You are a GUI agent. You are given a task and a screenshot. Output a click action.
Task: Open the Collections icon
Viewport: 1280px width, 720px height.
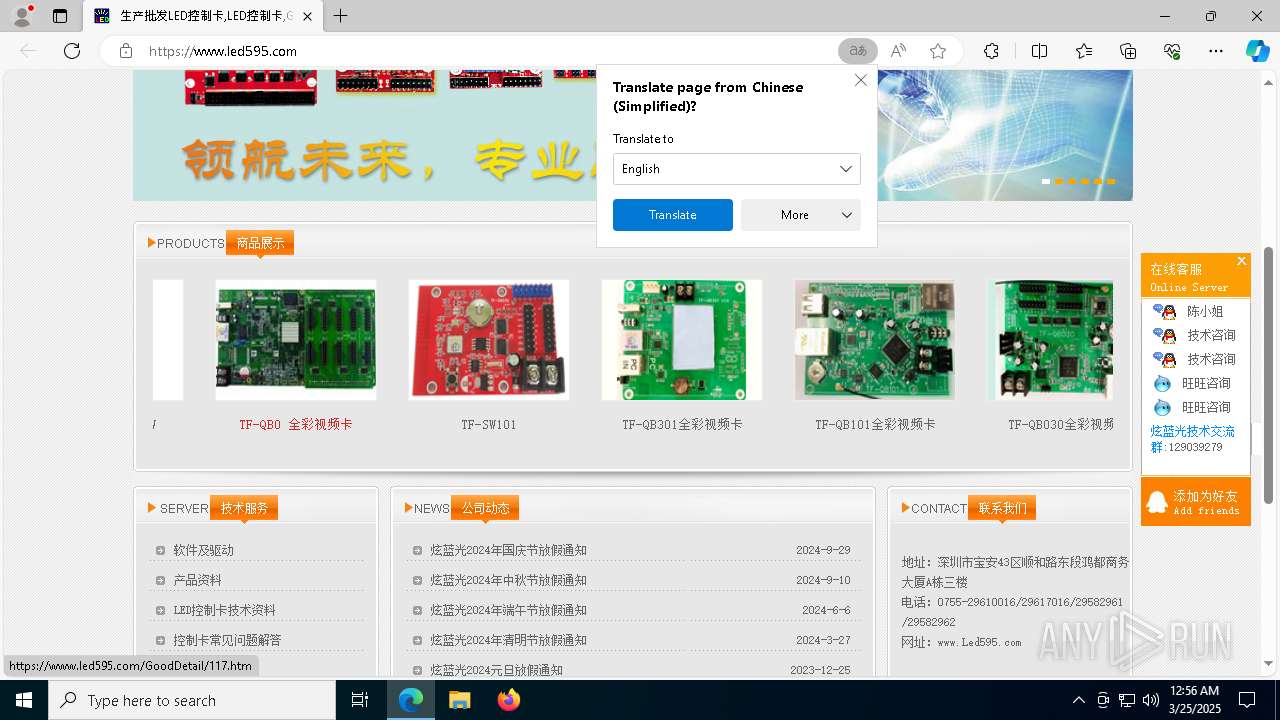pyautogui.click(x=1128, y=51)
